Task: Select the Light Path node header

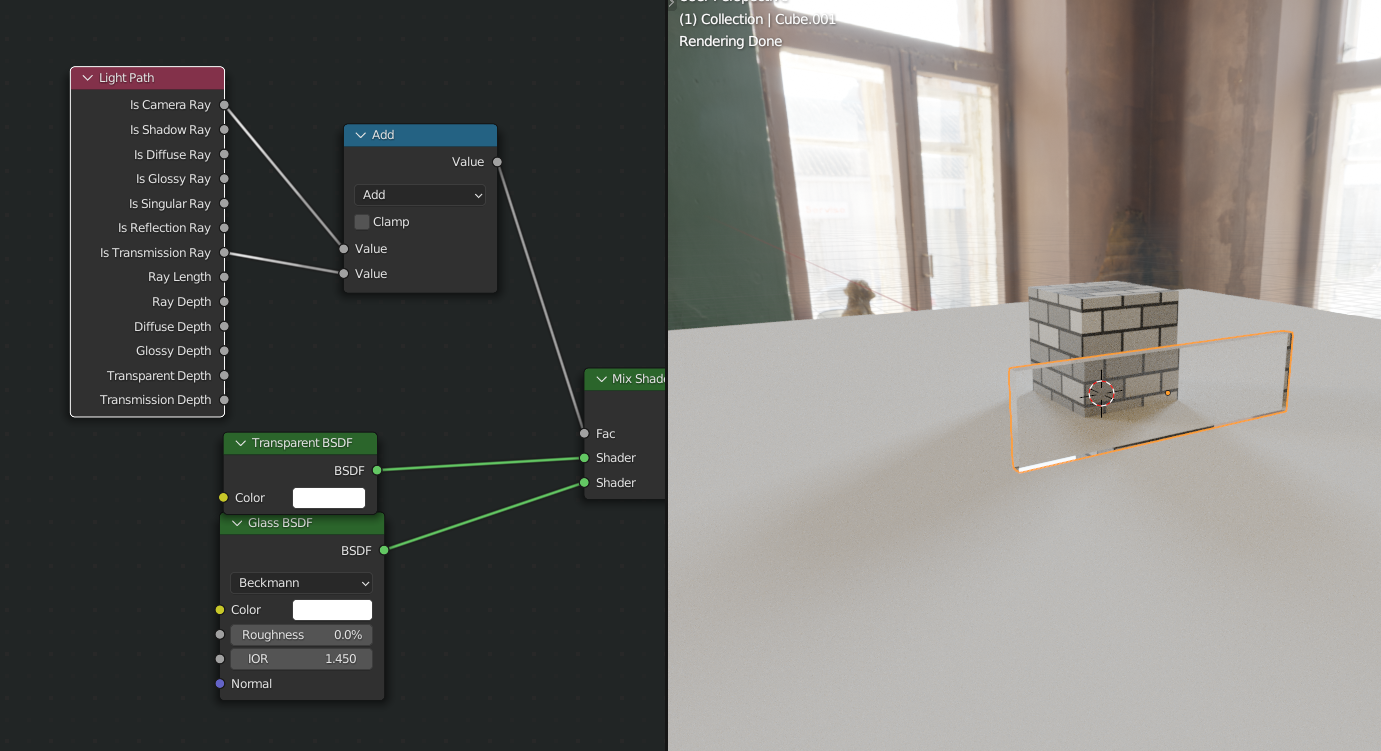Action: tap(147, 78)
